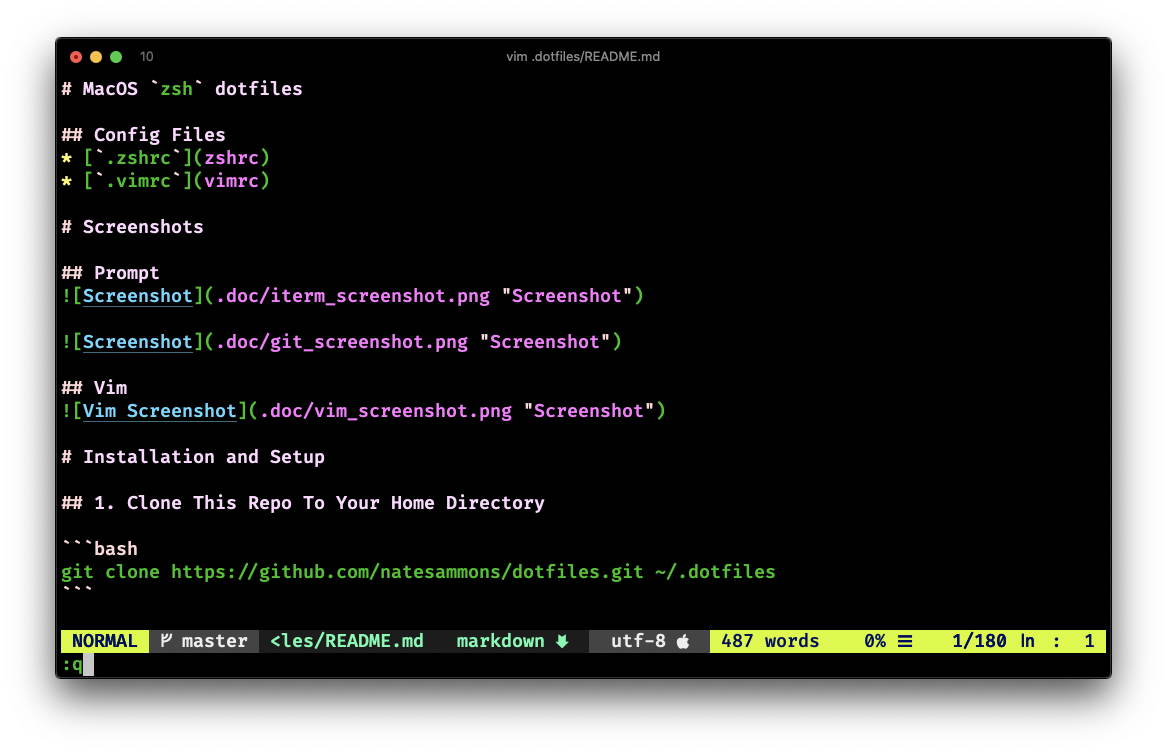Click the 1/180 line position indicator
The width and height of the screenshot is (1167, 752).
tap(979, 641)
